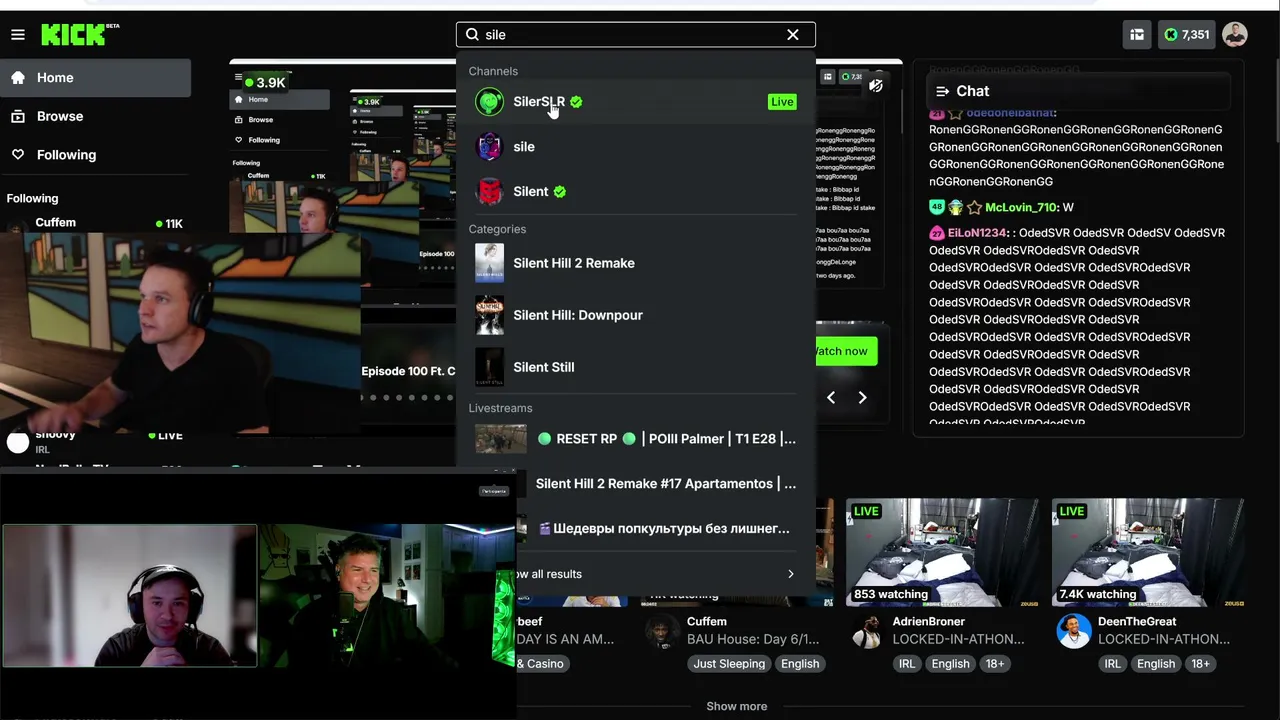Click the RESET RP livestream thumbnail
The height and width of the screenshot is (720, 1280).
pyautogui.click(x=500, y=439)
